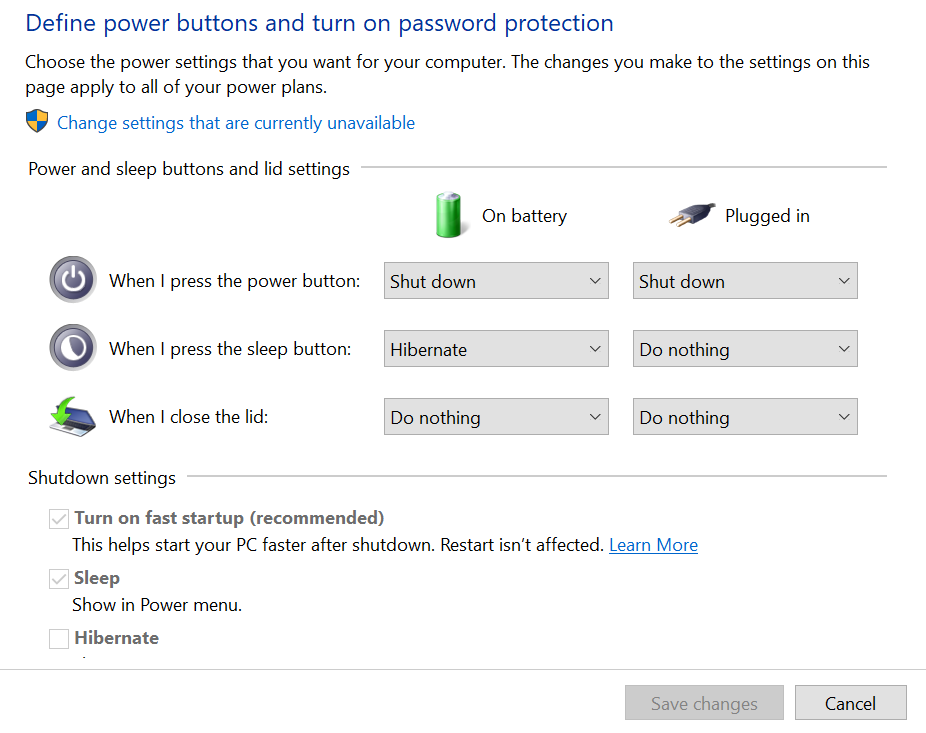Enable the Hibernate checkbox
Screen dimensions: 926x733
click(x=59, y=638)
